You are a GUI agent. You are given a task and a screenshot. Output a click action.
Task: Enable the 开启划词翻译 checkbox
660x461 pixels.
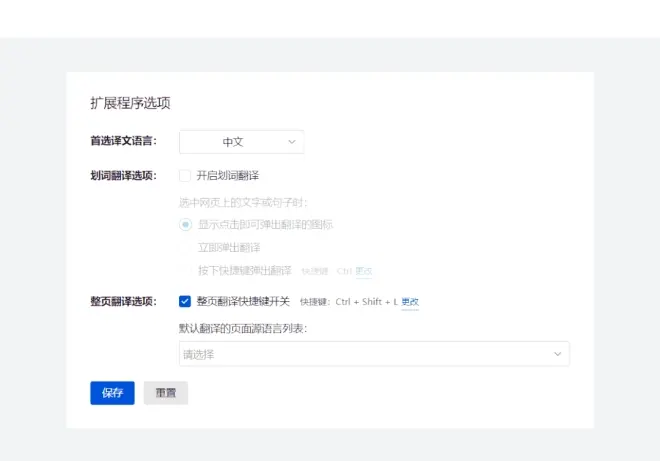pos(185,176)
